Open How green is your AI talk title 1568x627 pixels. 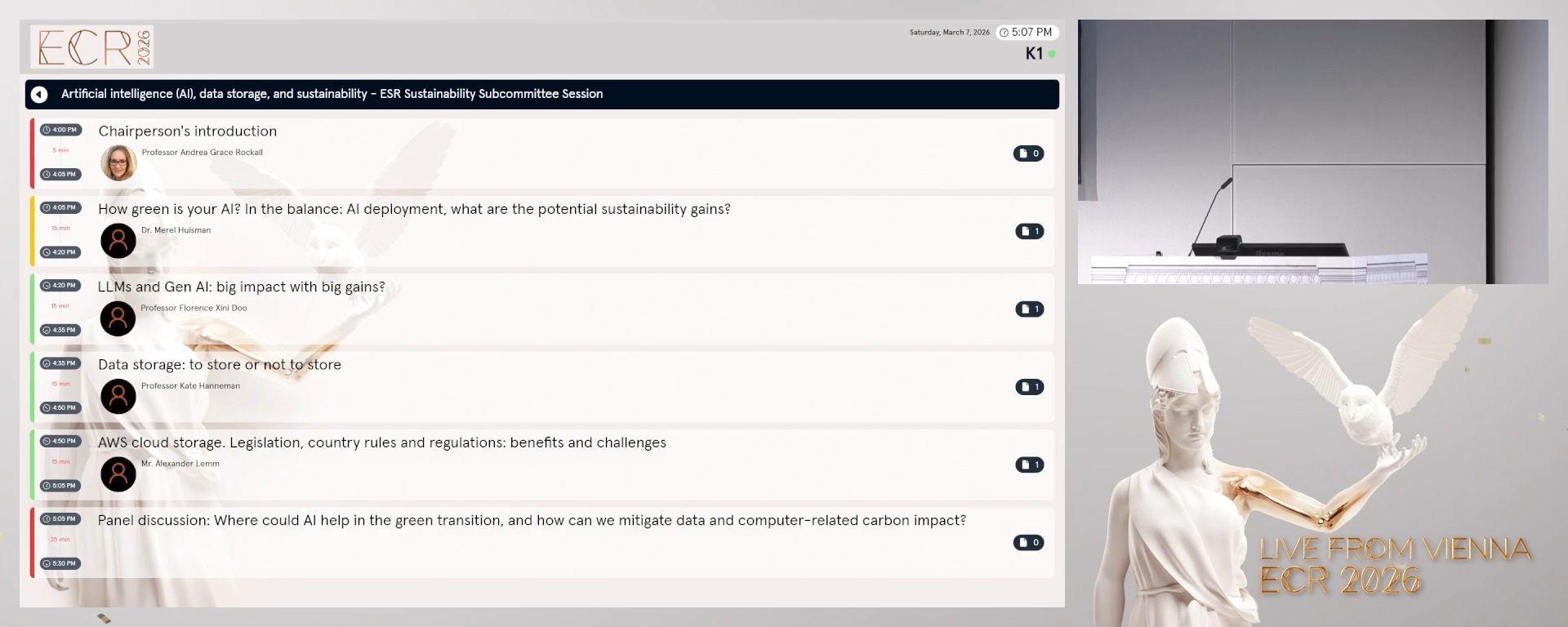click(414, 209)
